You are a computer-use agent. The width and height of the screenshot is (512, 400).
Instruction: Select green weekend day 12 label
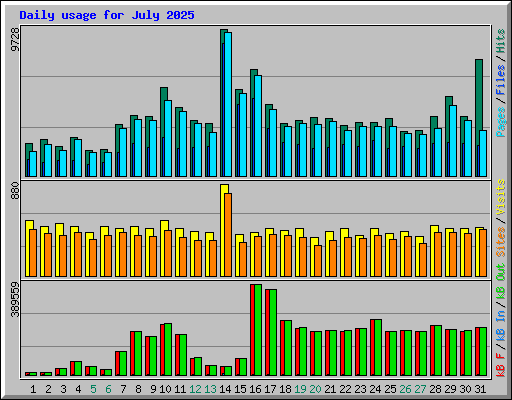tap(195, 389)
